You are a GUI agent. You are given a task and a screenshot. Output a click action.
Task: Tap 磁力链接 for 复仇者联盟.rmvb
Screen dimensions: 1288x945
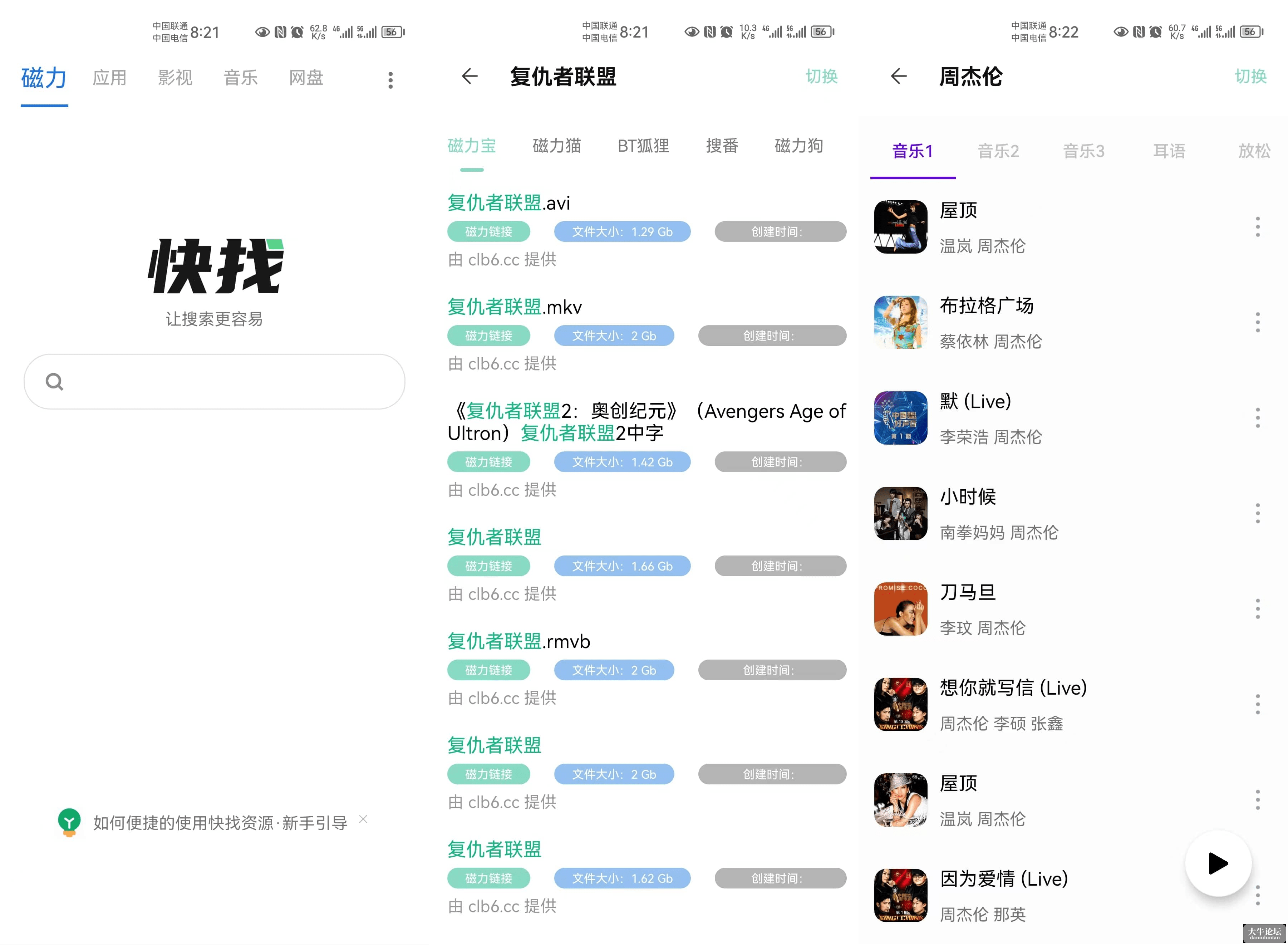[x=488, y=670]
